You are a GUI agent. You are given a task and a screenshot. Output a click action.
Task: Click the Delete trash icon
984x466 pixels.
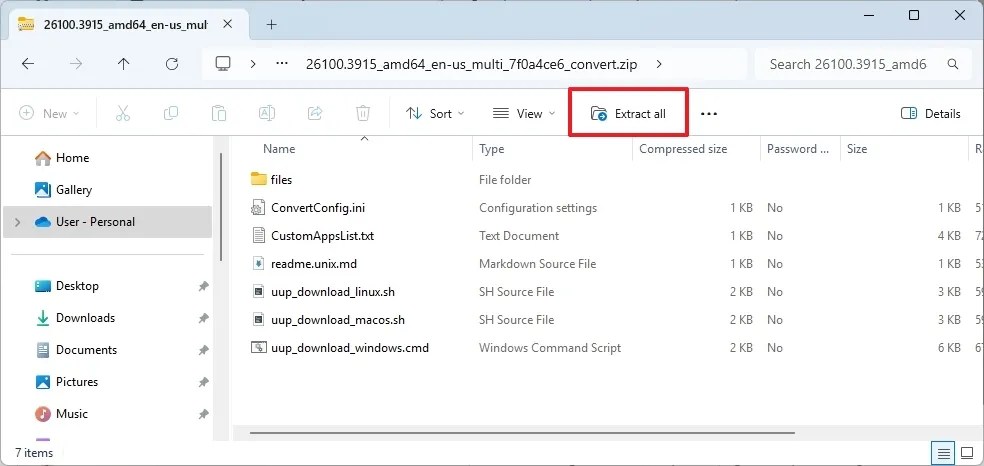click(363, 114)
